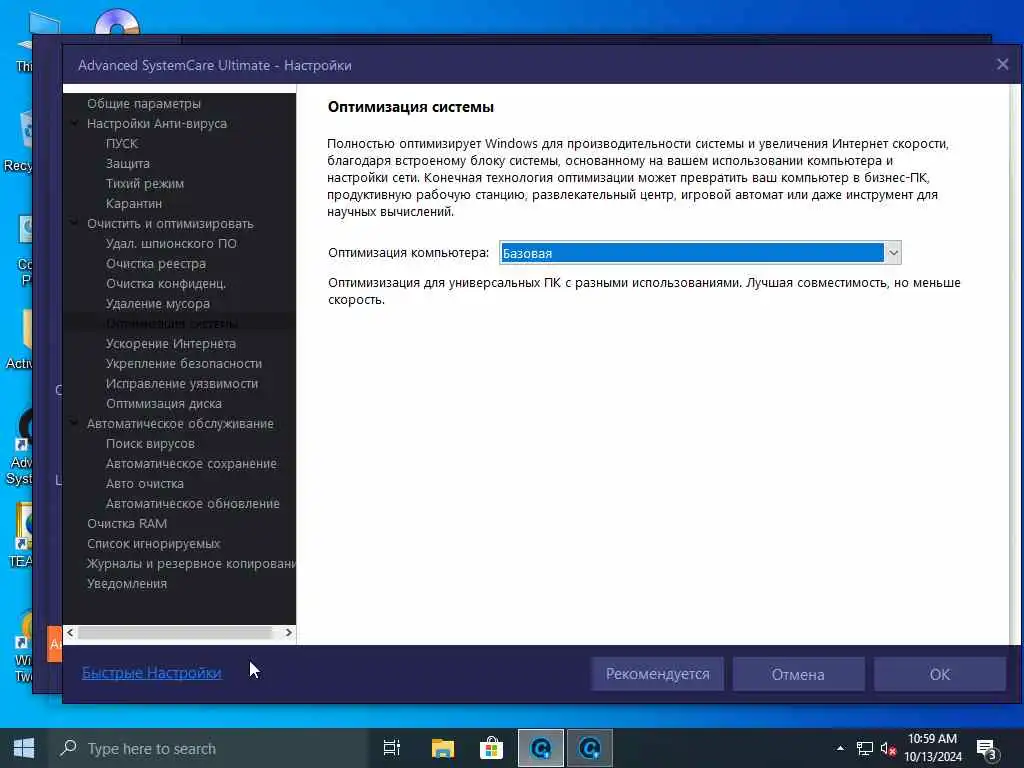Collapse Очистить и оптимизировать tree node
This screenshot has width=1024, height=768.
[74, 223]
